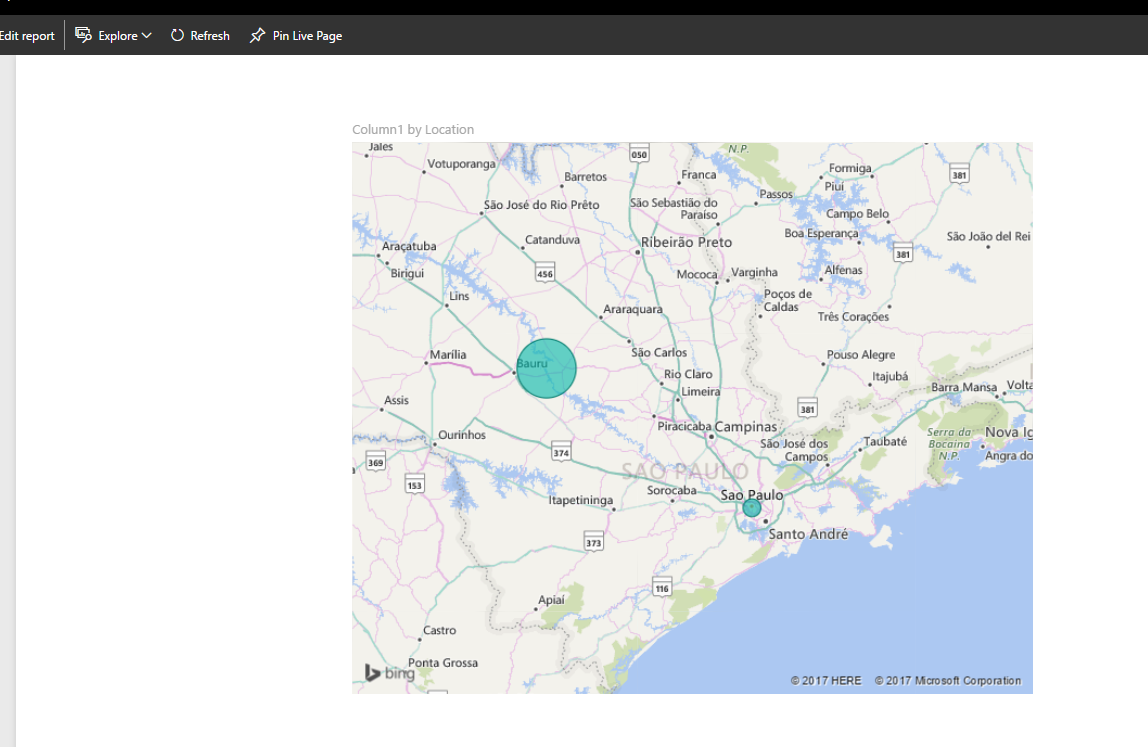Click the Refresh label
This screenshot has width=1148, height=747.
pos(210,36)
